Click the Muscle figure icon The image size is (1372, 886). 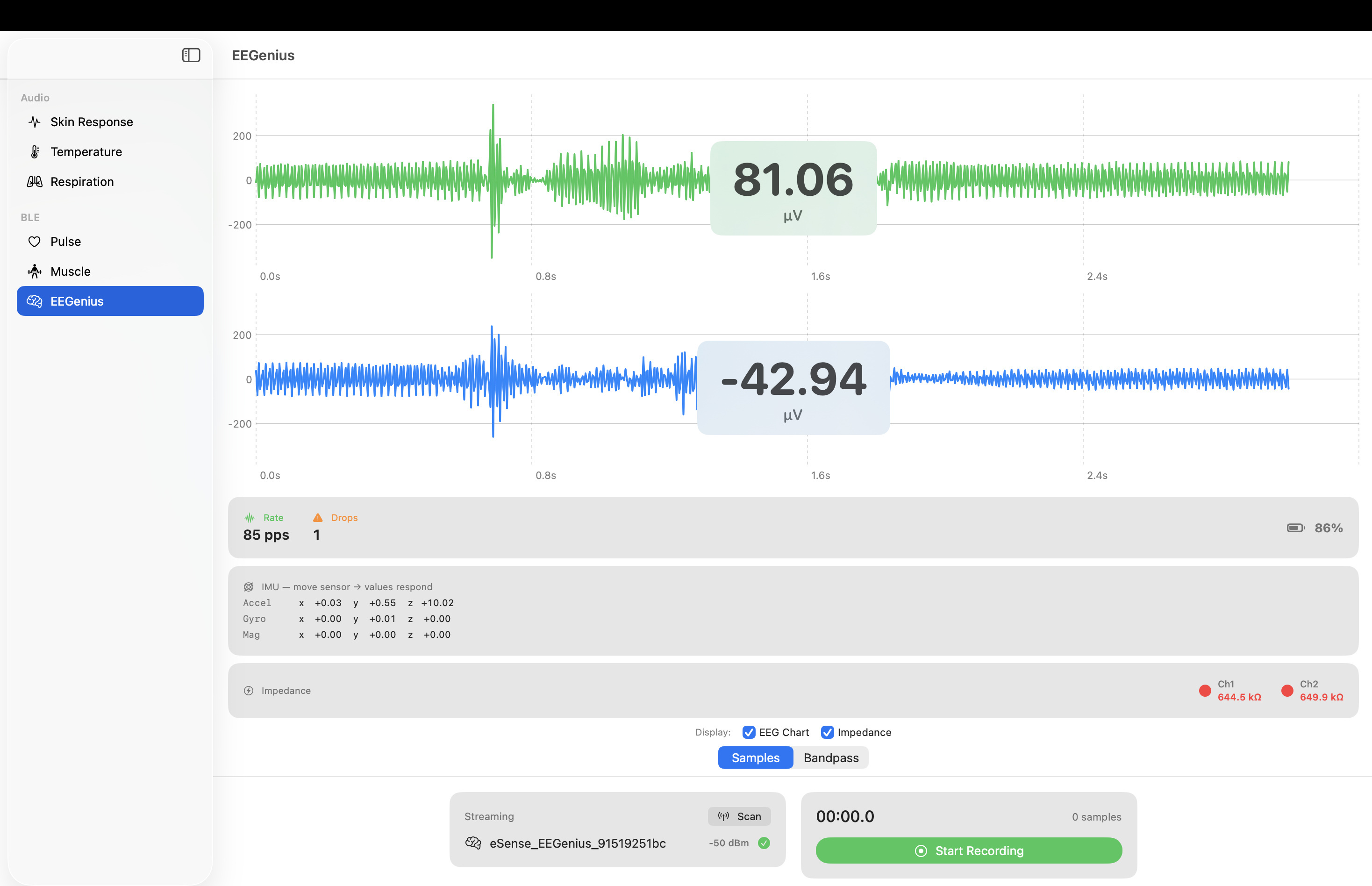(x=35, y=272)
